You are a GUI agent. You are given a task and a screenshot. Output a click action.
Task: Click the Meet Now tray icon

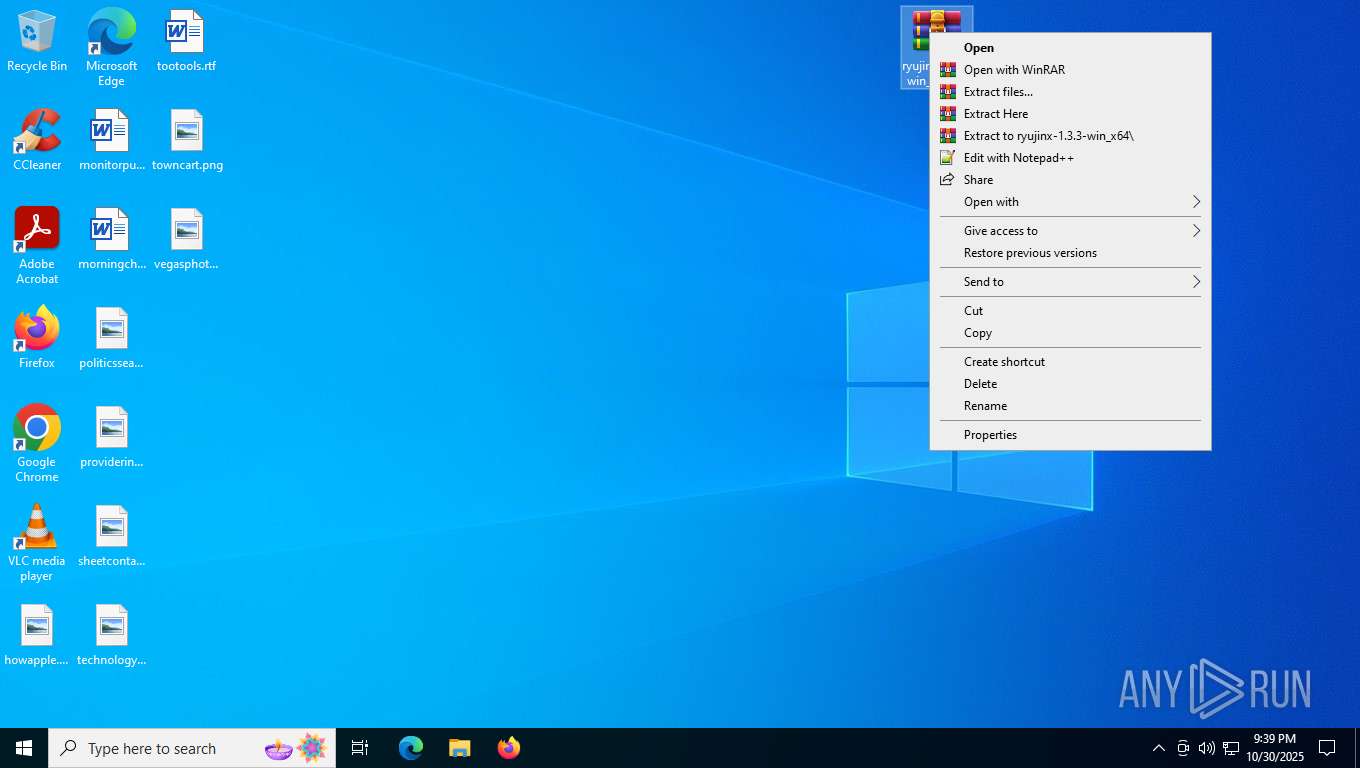coord(1183,748)
